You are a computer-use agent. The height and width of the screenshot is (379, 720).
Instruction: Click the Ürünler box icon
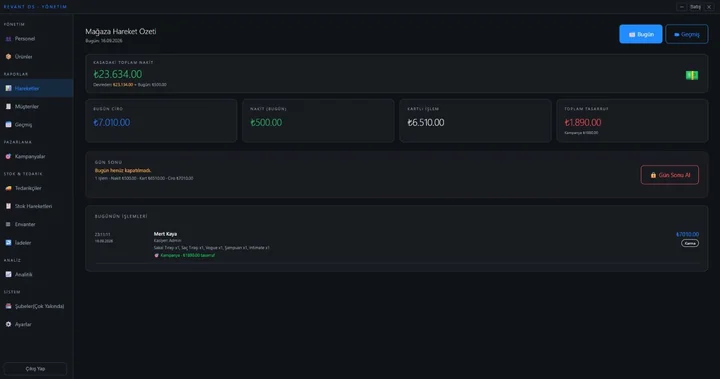click(x=8, y=57)
